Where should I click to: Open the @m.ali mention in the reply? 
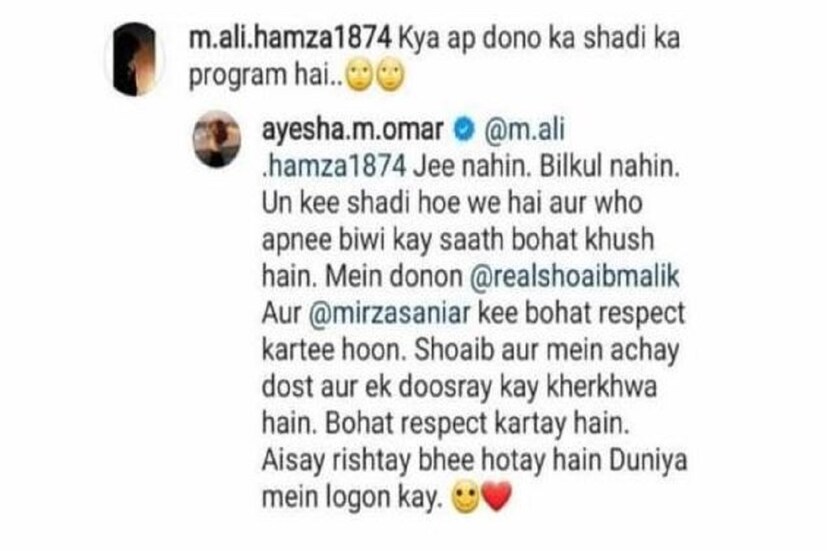tap(524, 130)
